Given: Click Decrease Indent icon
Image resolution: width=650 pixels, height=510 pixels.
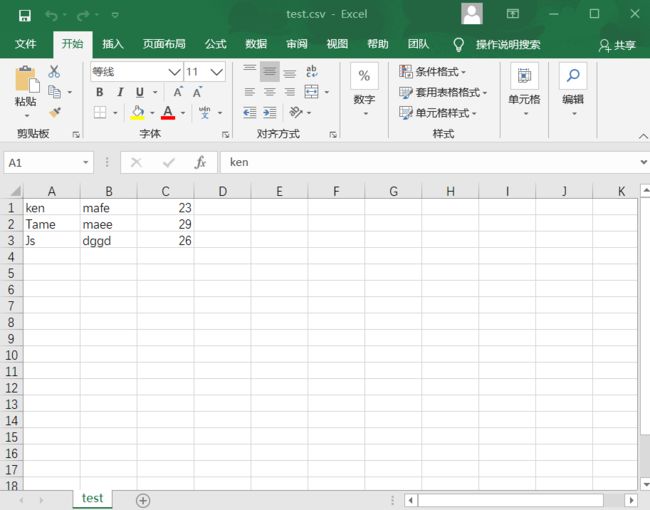Looking at the screenshot, I should point(250,112).
